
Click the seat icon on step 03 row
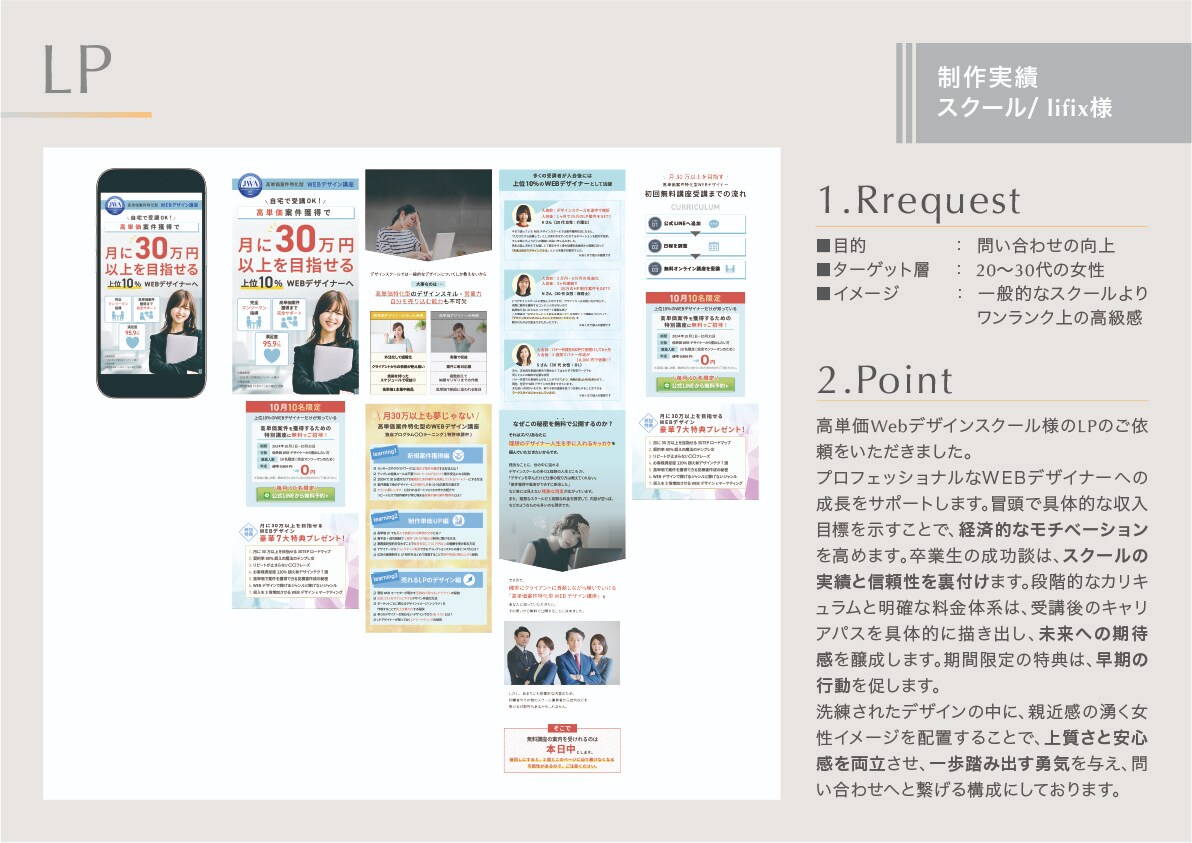pyautogui.click(x=730, y=269)
